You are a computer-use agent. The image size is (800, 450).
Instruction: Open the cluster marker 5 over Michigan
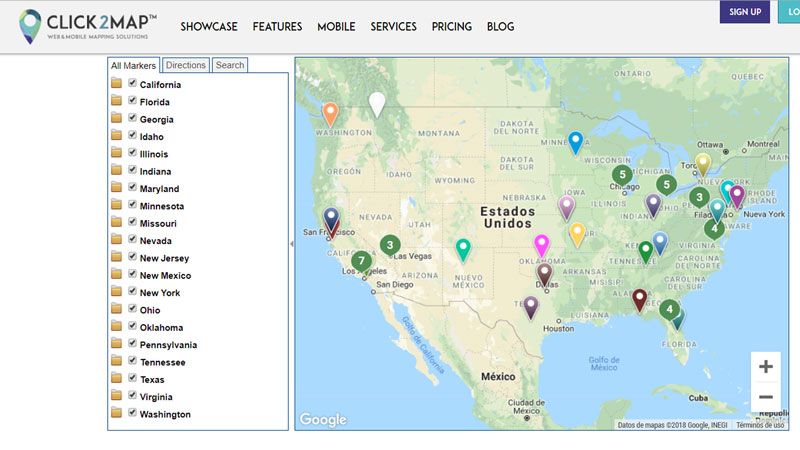pos(666,185)
